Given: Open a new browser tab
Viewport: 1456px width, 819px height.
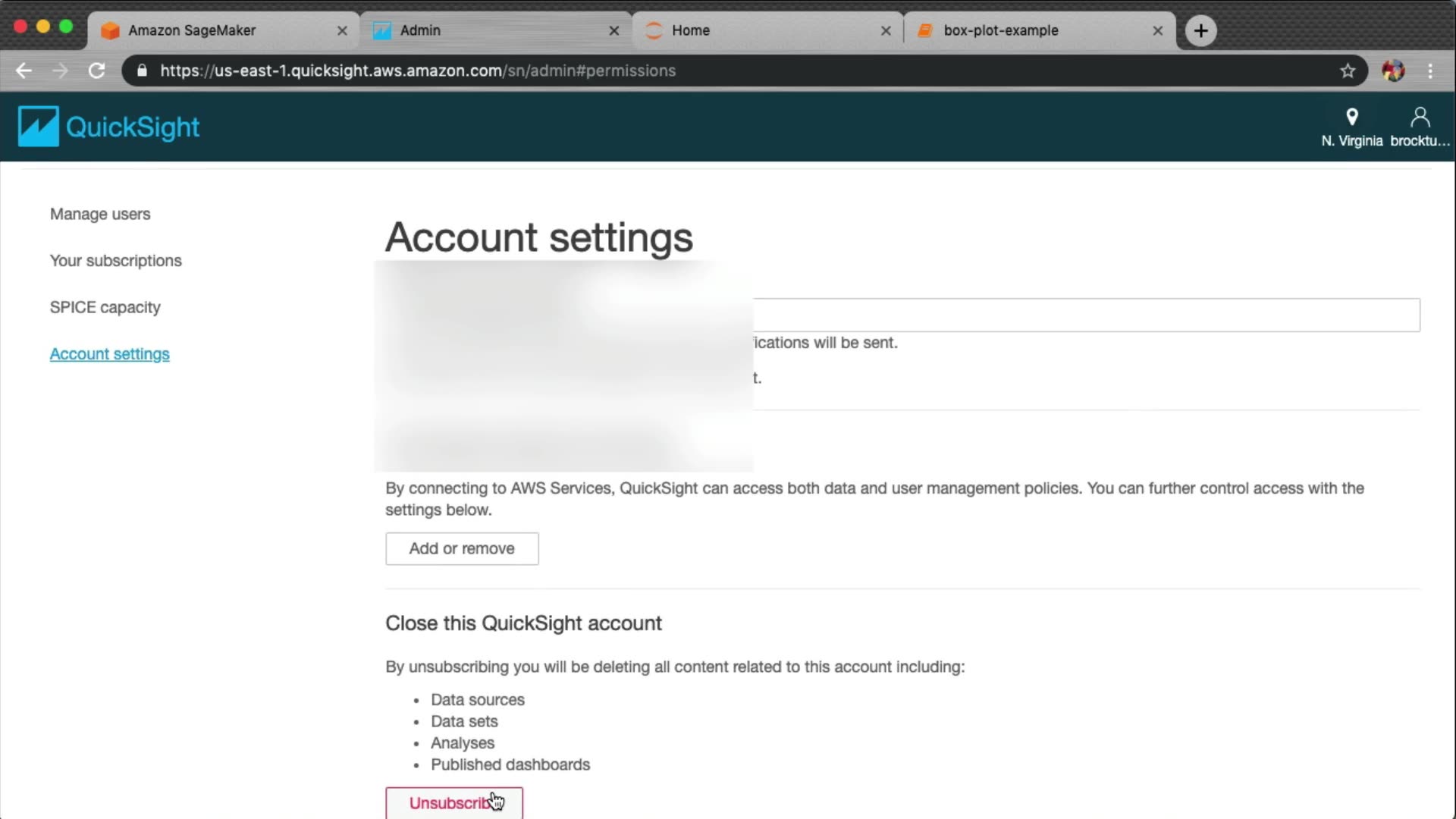Looking at the screenshot, I should (1200, 30).
